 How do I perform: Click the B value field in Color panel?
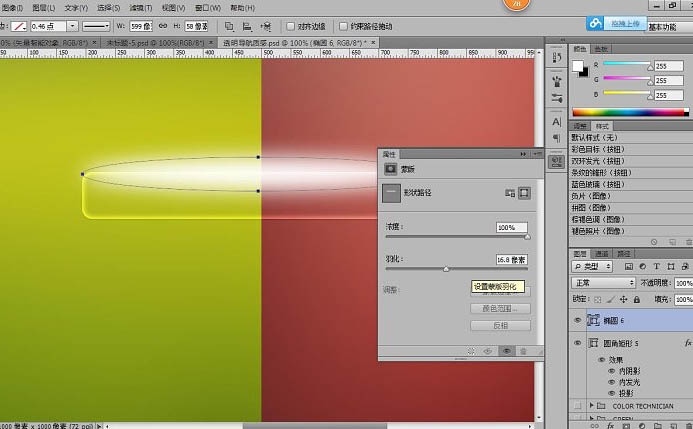click(x=669, y=95)
